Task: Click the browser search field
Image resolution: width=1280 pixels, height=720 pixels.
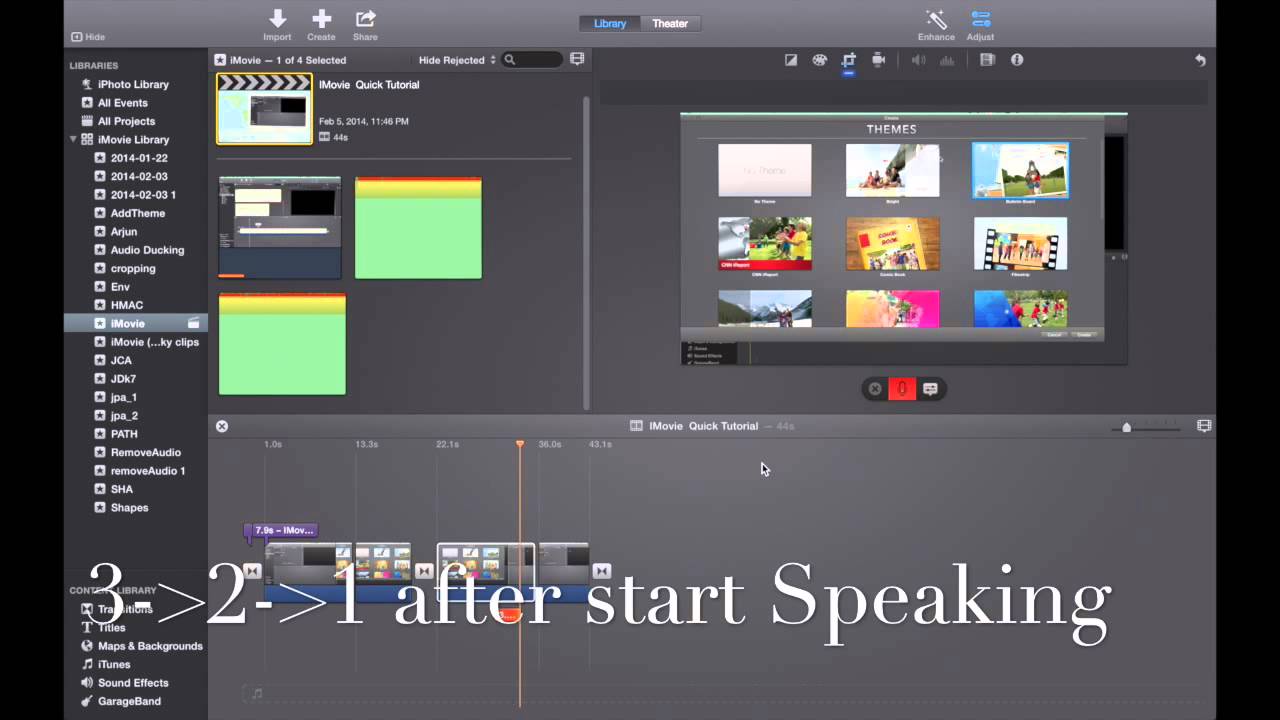Action: [533, 60]
